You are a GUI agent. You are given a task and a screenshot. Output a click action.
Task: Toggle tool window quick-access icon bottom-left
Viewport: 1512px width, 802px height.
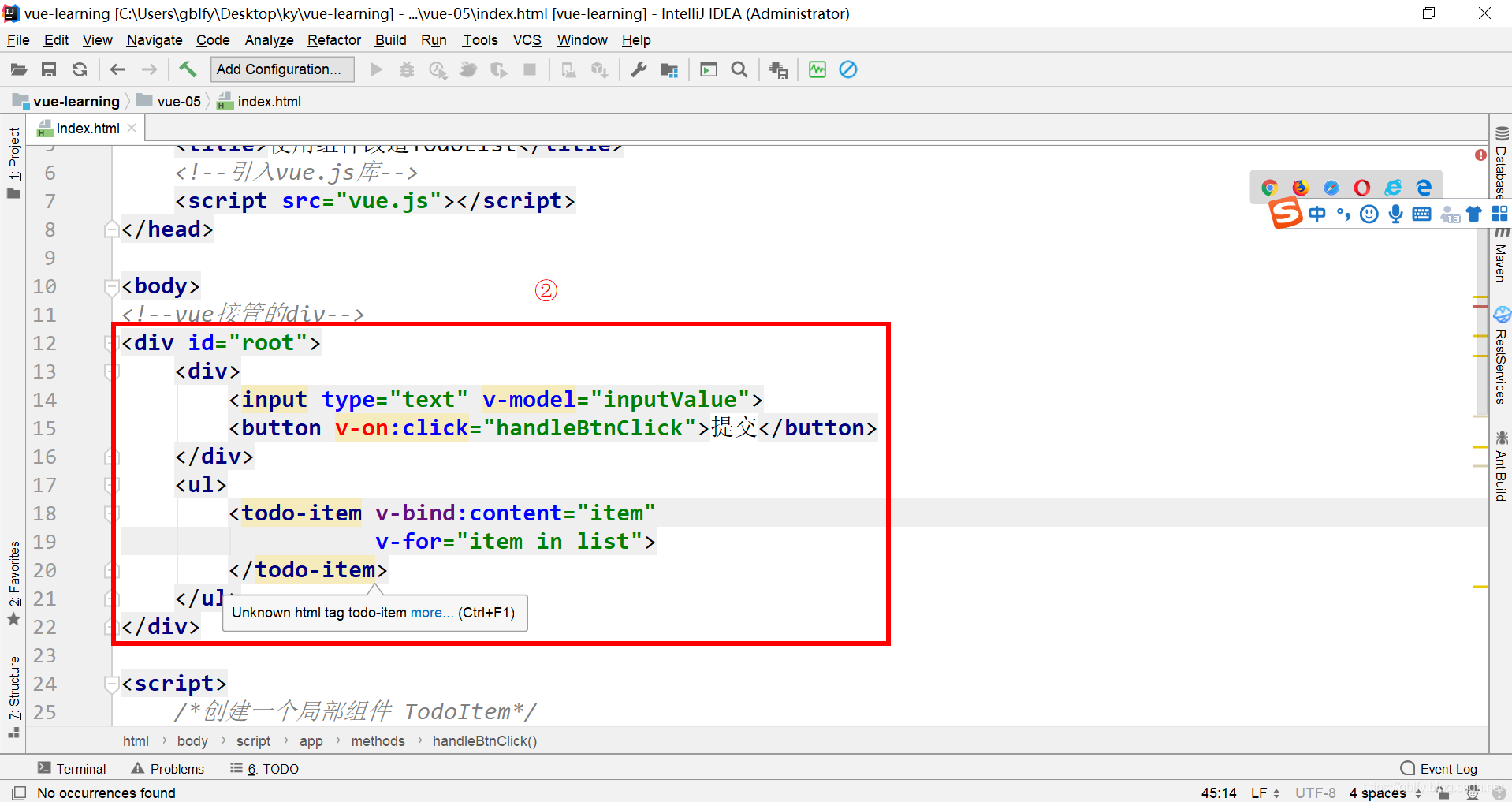point(19,793)
